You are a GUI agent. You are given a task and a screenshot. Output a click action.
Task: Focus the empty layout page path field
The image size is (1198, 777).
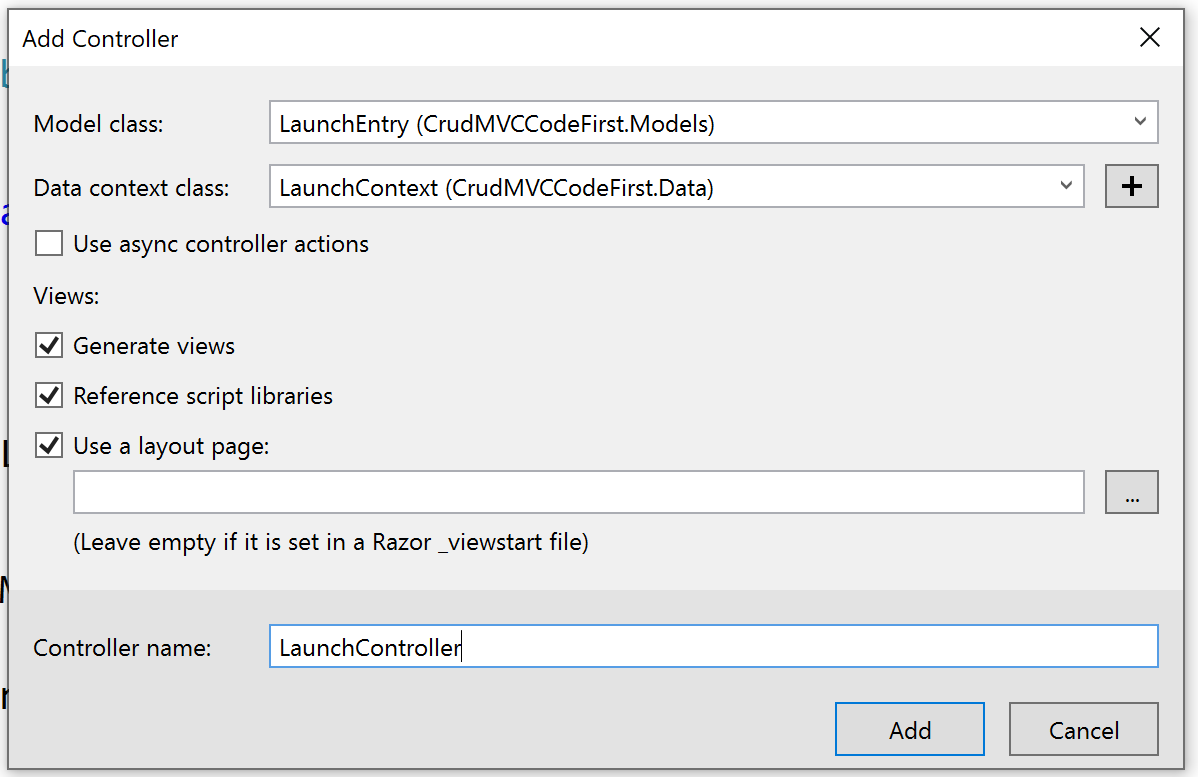click(578, 492)
